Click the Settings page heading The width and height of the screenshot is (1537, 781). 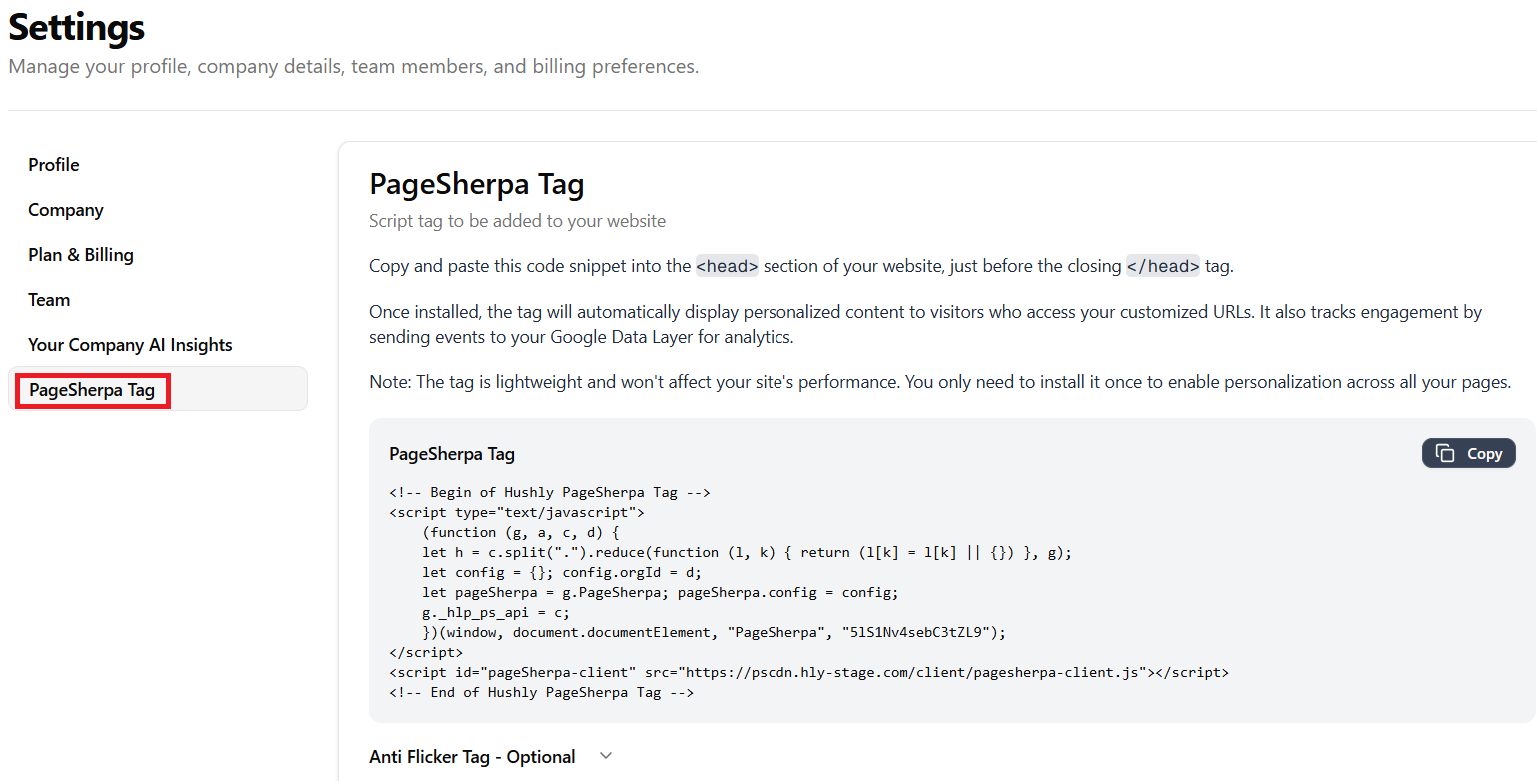tap(77, 27)
